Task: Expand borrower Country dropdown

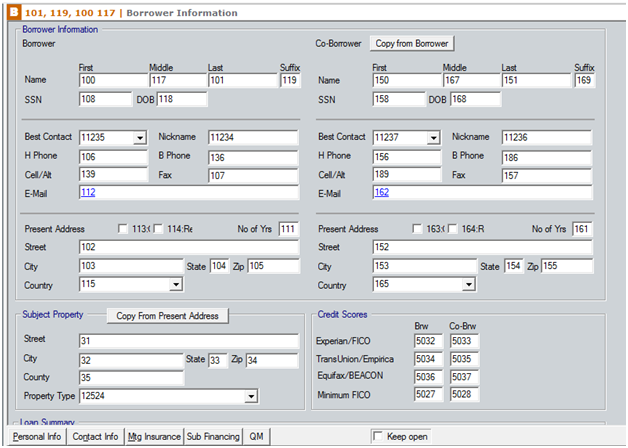Action: [x=176, y=285]
